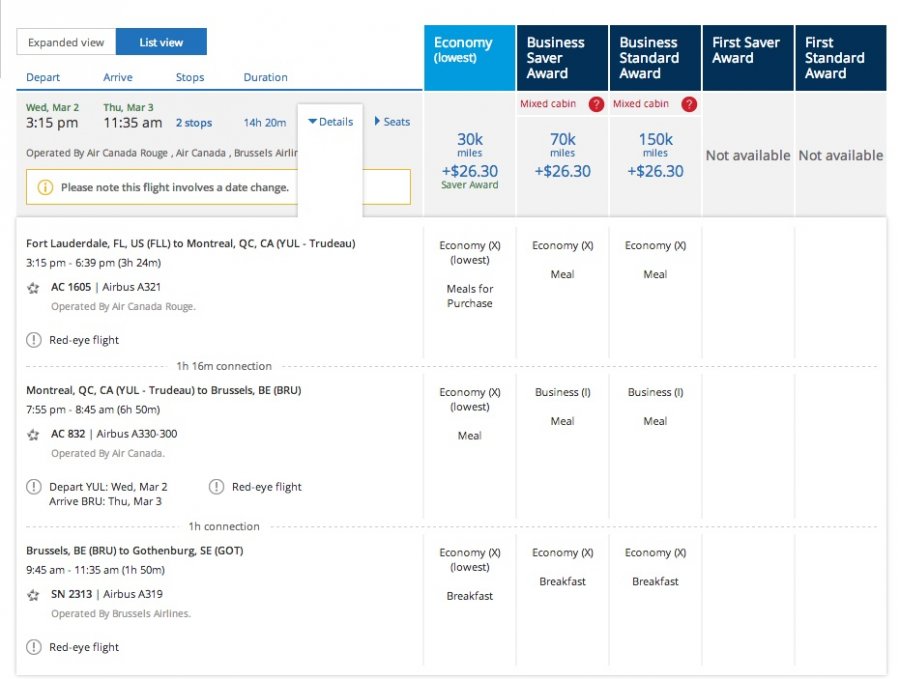Switch to List view
900x679 pixels.
point(161,42)
